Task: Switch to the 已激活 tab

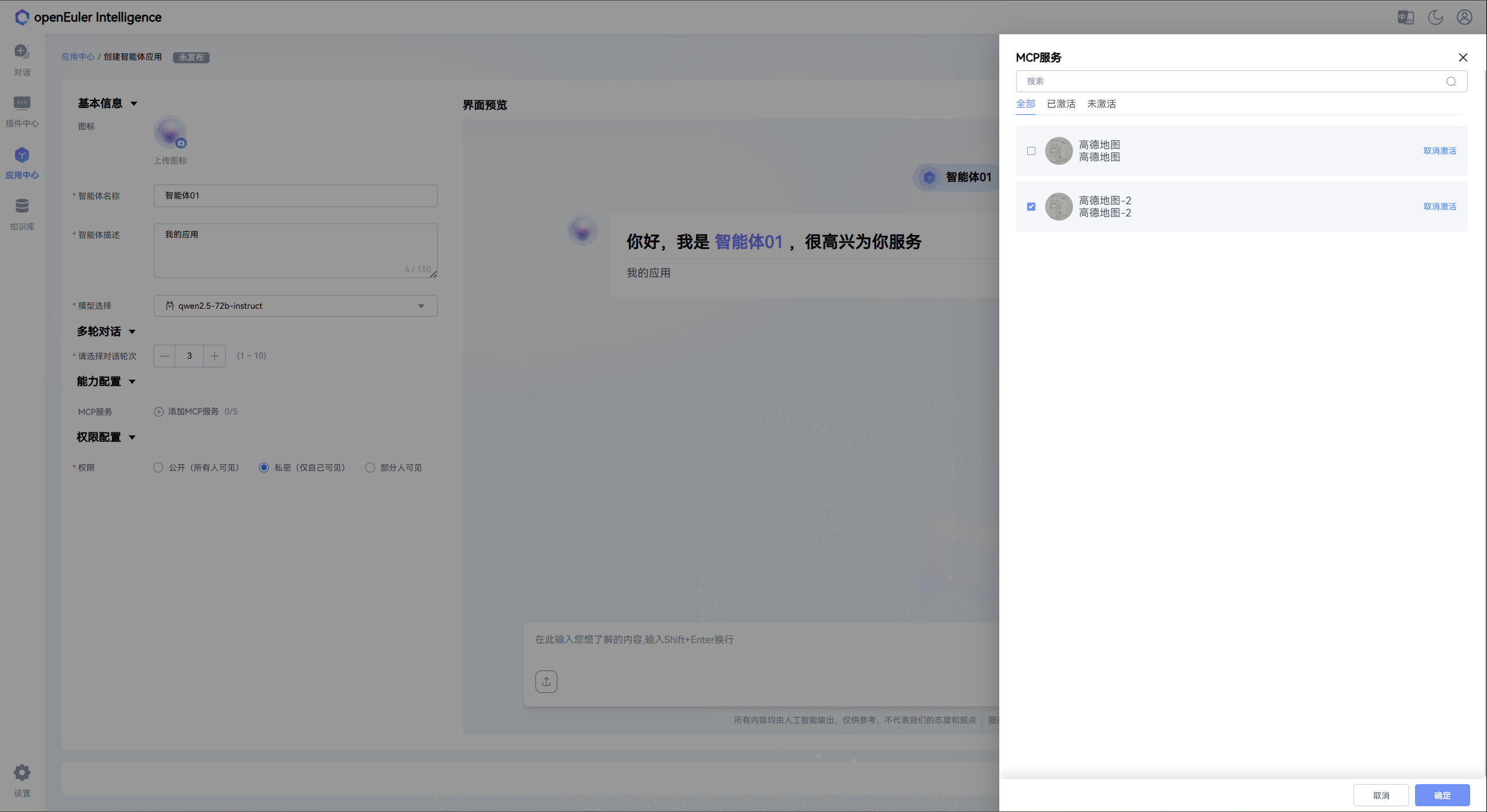Action: pos(1061,103)
